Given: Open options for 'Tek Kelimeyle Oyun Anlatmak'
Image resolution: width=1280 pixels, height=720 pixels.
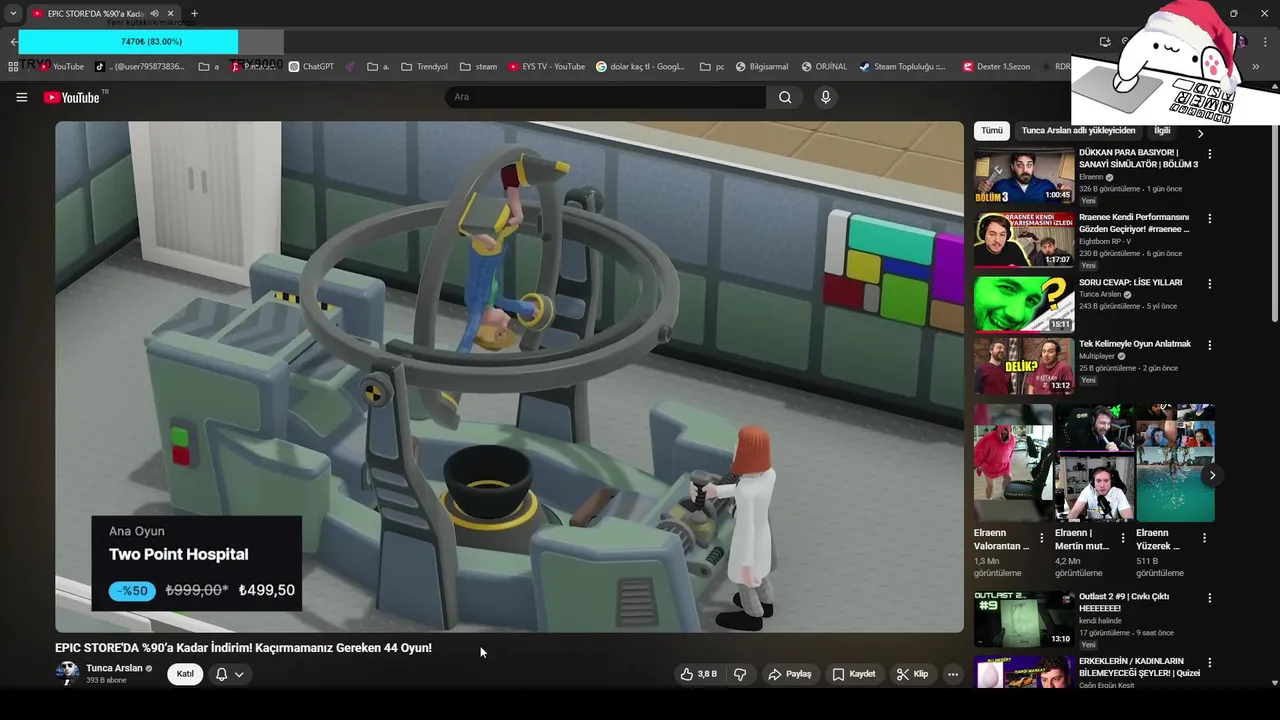Looking at the screenshot, I should [x=1209, y=345].
